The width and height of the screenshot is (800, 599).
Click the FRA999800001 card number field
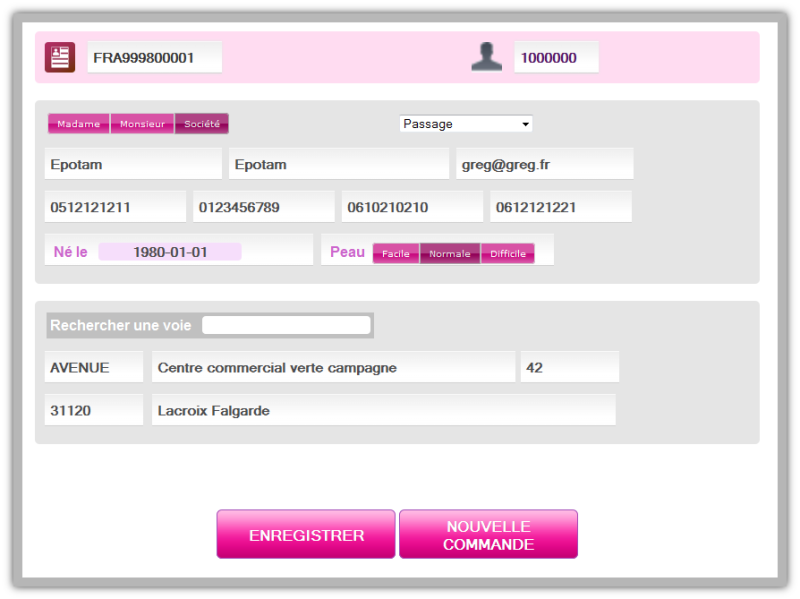[154, 58]
